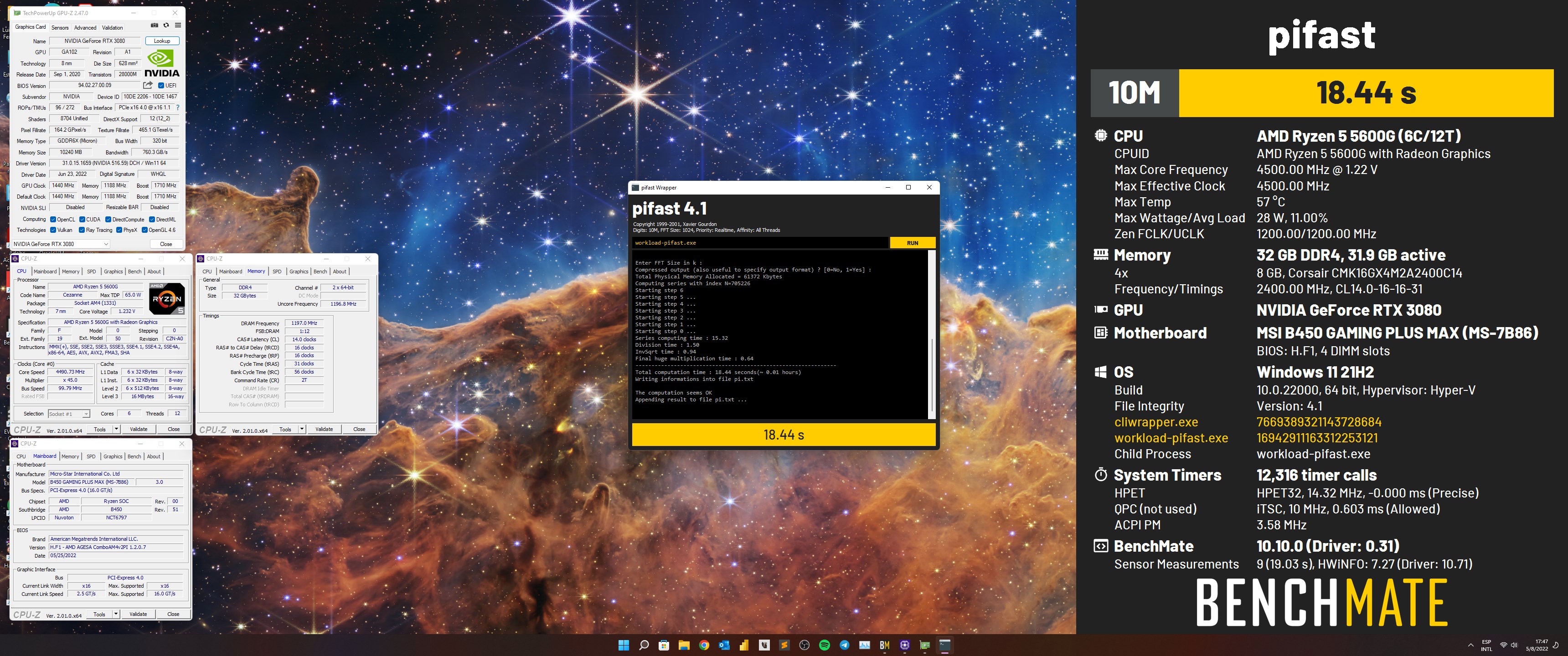Open OBS Studio from the taskbar
This screenshot has width=1568, height=656.
[805, 645]
